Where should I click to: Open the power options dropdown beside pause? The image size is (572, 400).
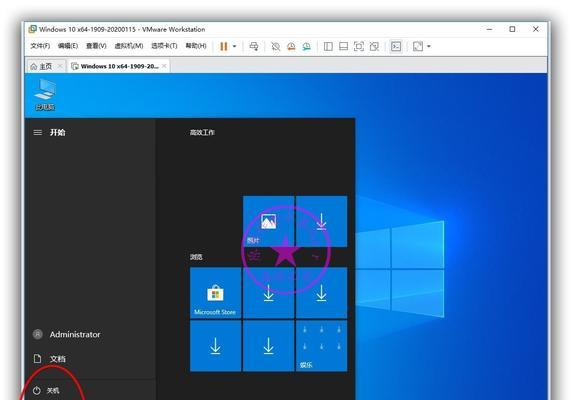[235, 46]
